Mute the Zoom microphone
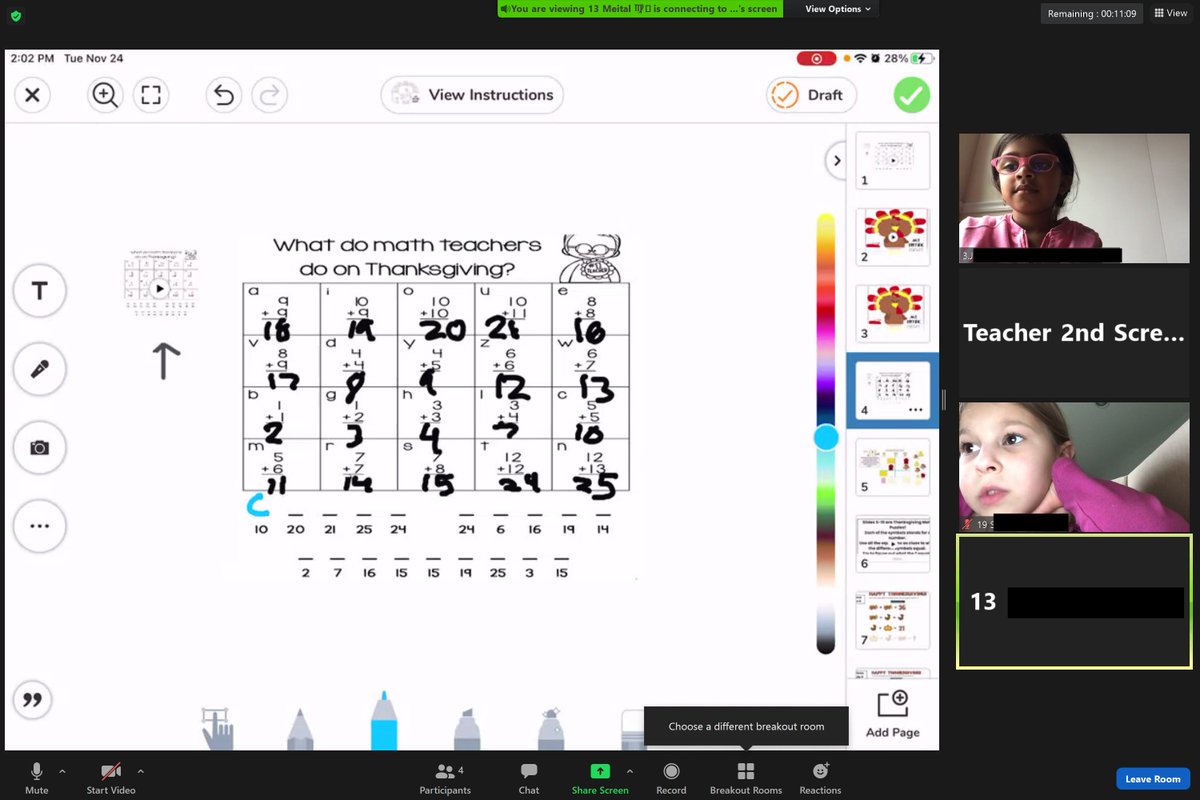 pos(37,777)
